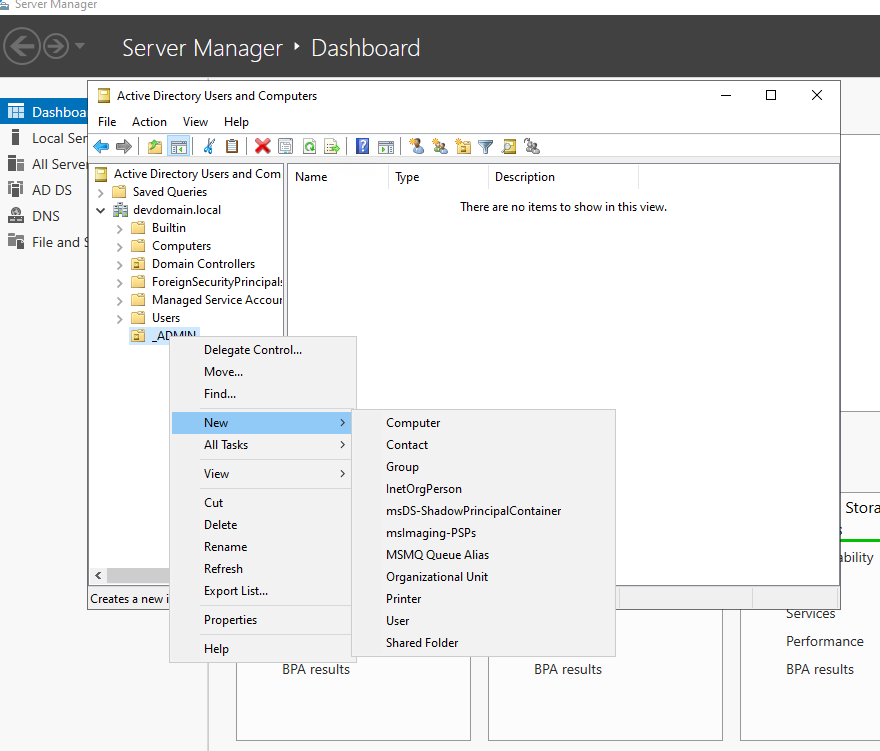Choose Move from context menu

click(263, 372)
